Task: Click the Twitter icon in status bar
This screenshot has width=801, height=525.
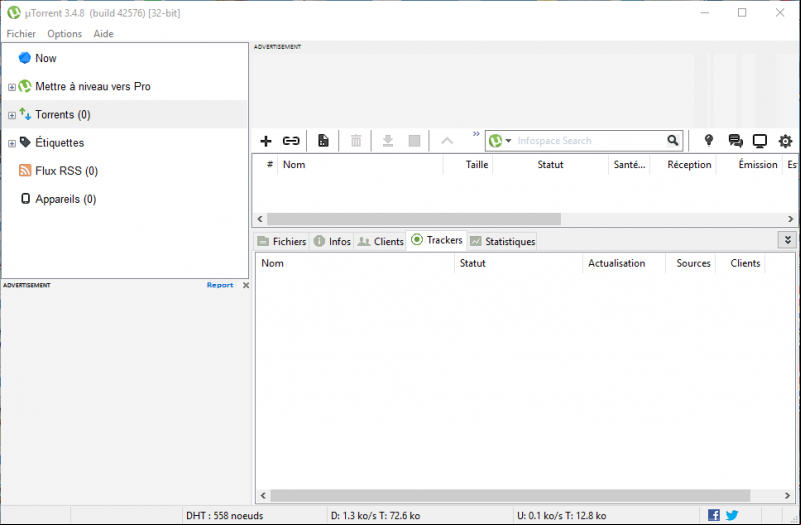Action: point(732,515)
